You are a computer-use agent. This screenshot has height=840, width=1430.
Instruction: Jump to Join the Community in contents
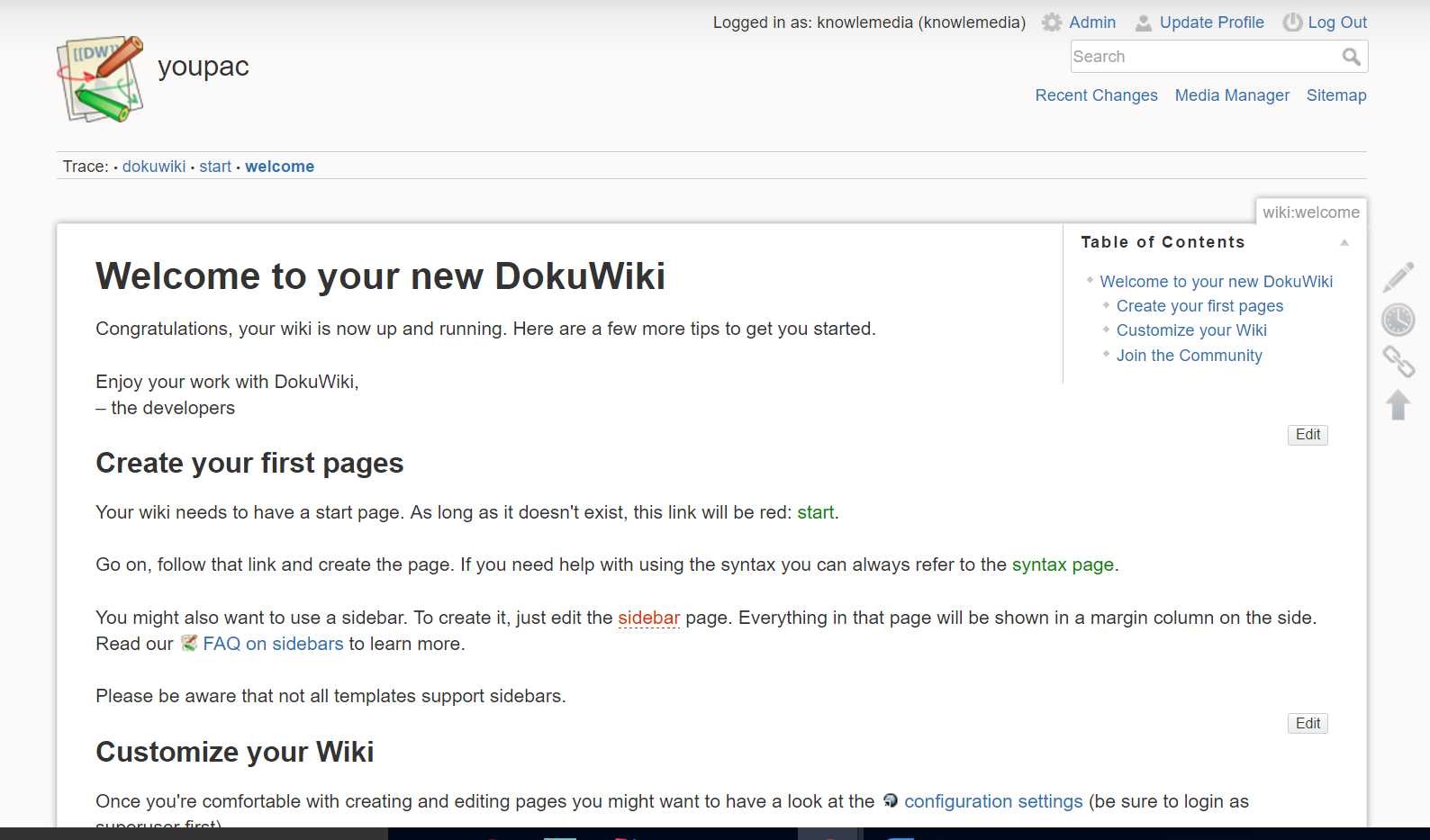coord(1189,356)
